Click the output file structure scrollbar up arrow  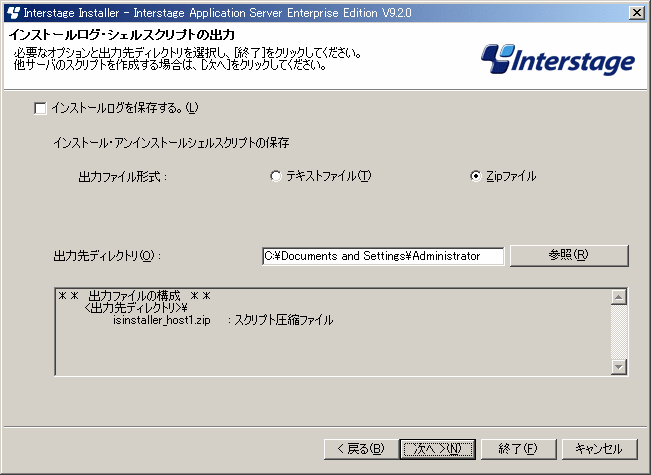coord(619,297)
